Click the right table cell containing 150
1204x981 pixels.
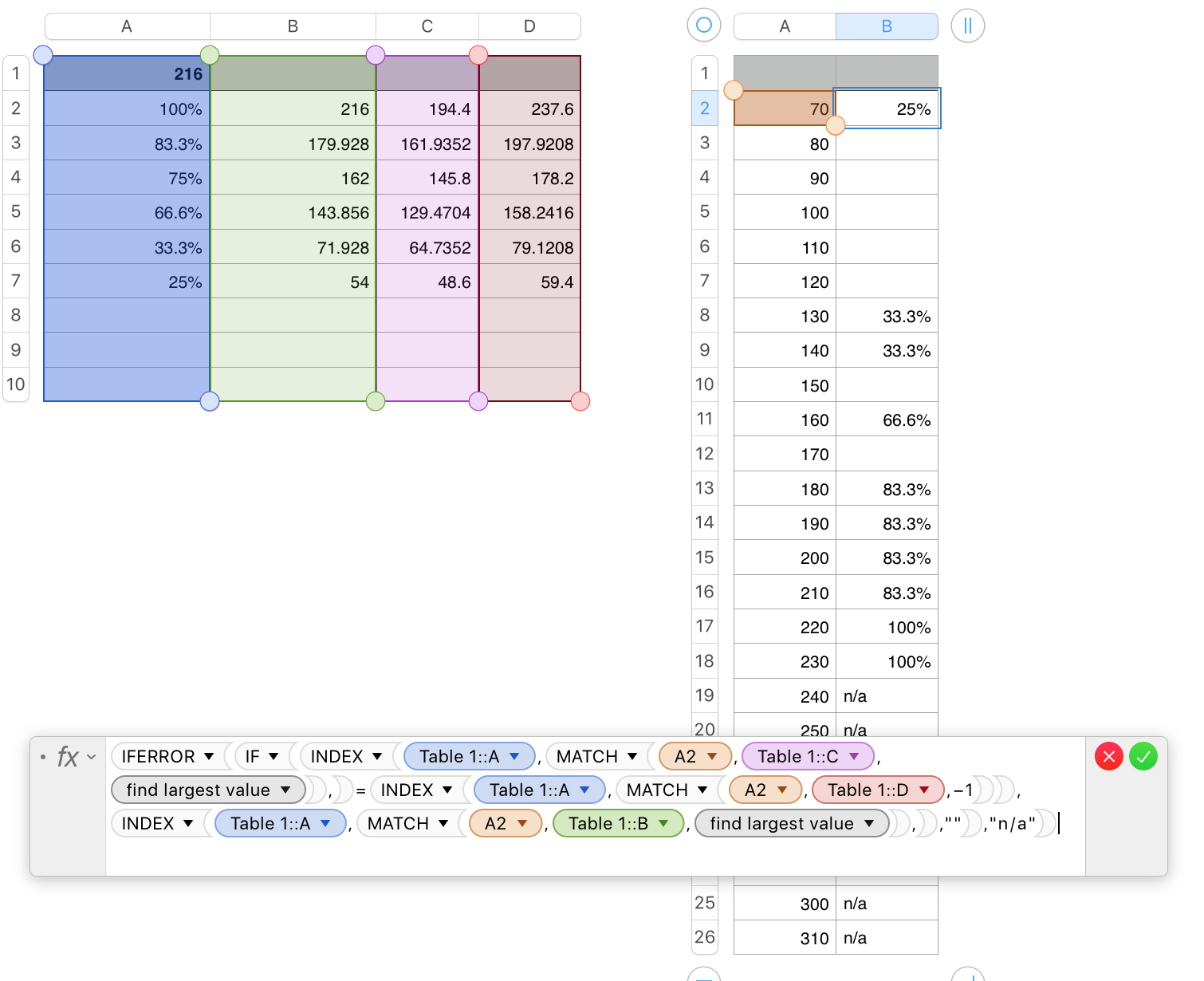[785, 385]
